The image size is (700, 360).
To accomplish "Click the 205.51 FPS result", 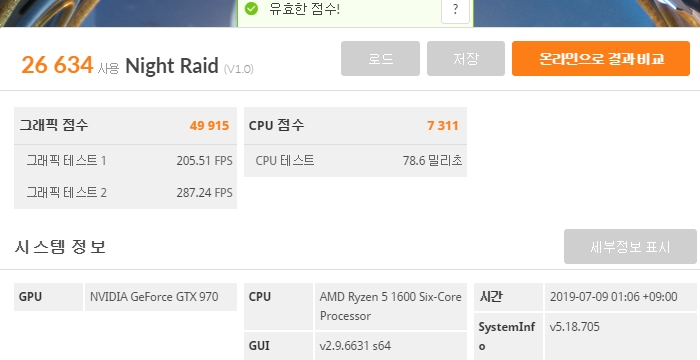I will pyautogui.click(x=204, y=160).
